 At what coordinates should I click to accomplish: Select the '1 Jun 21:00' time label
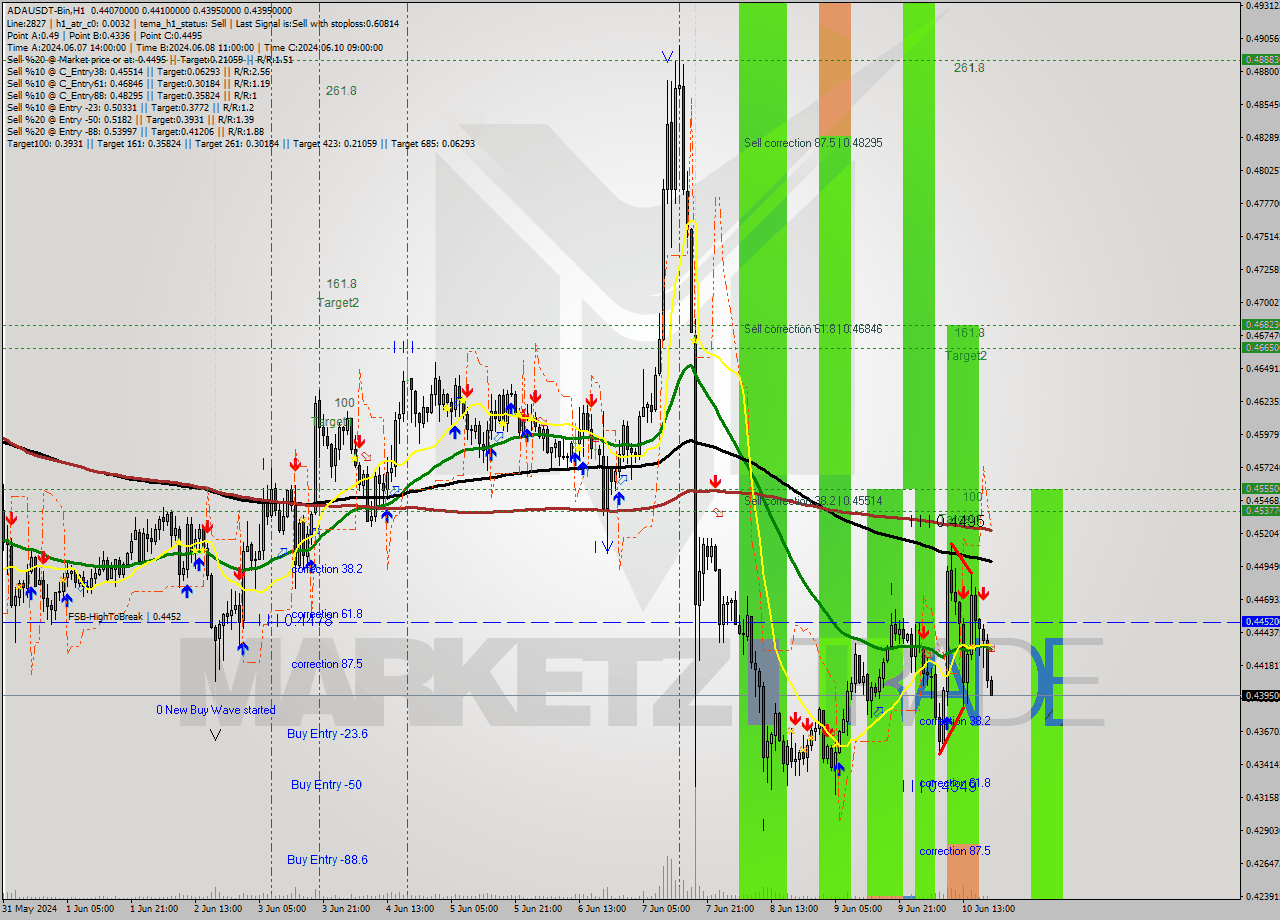point(156,909)
